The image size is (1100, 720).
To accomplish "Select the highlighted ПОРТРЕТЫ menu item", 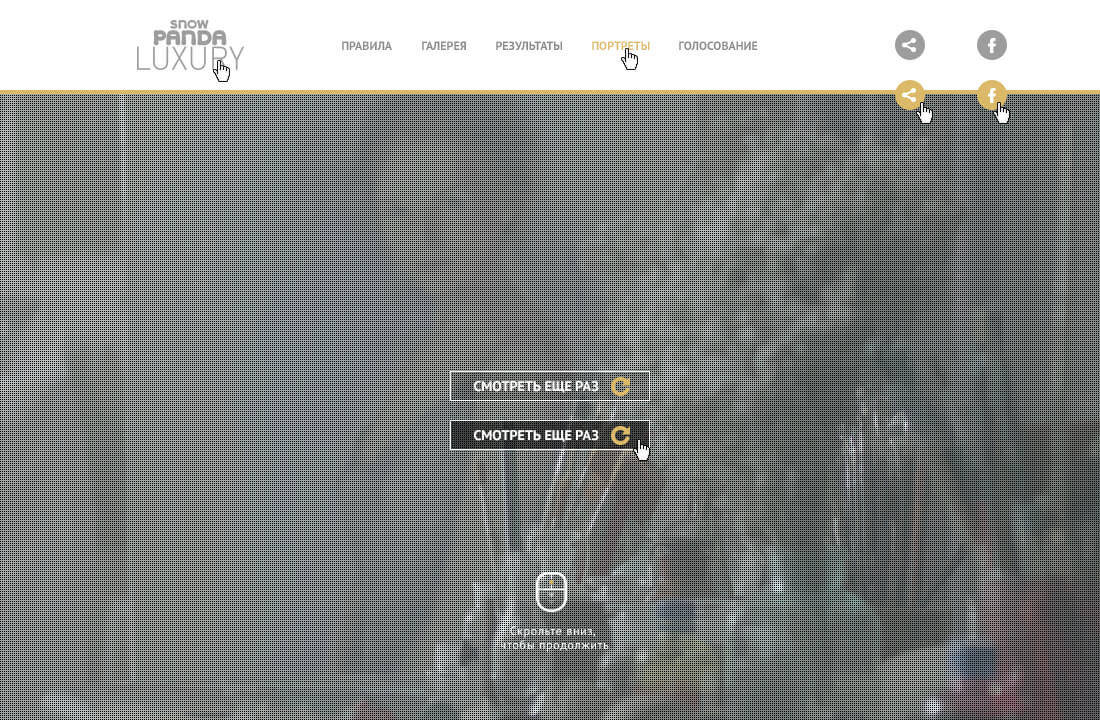I will click(619, 46).
